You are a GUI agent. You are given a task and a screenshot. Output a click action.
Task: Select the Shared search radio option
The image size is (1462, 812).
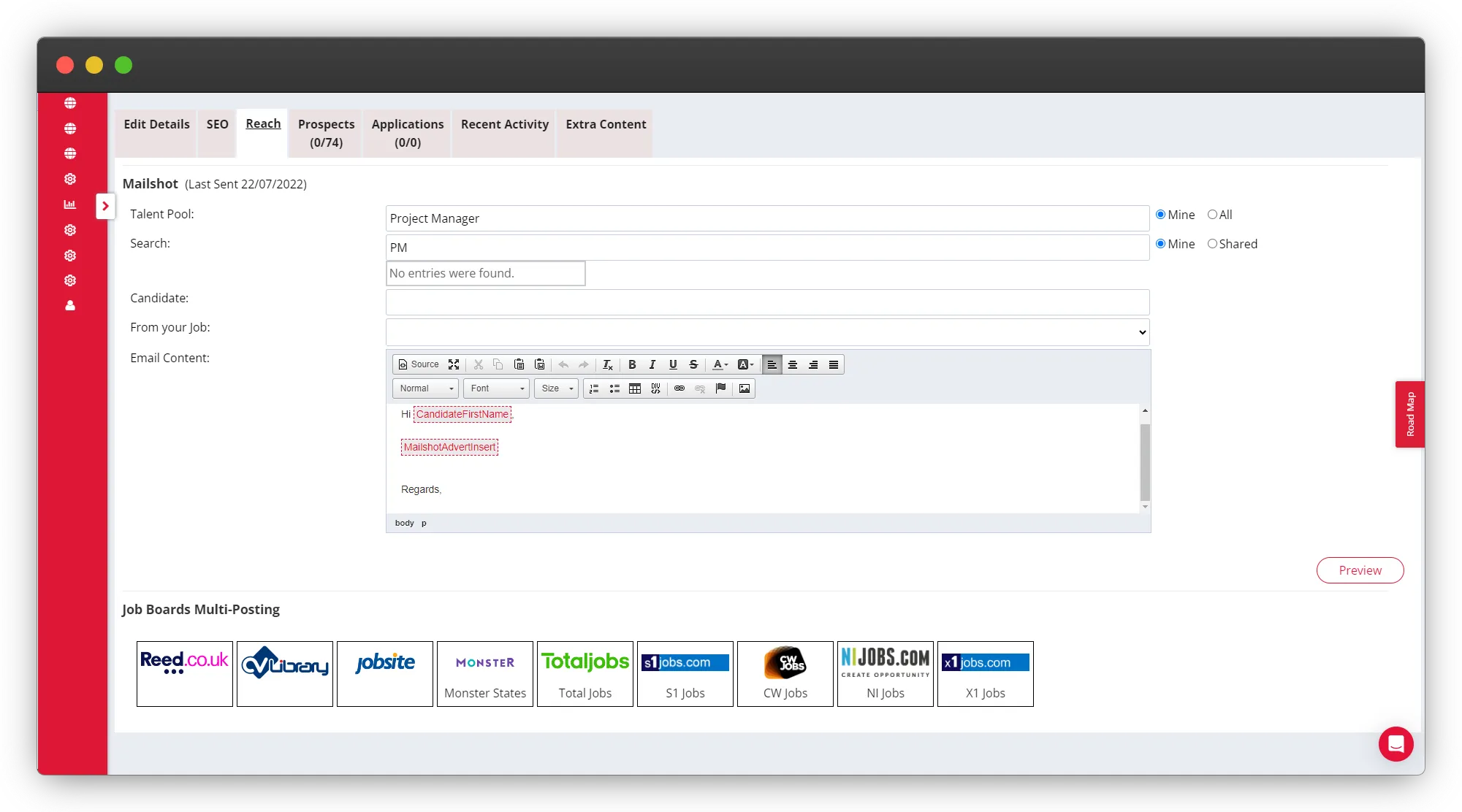[x=1213, y=244]
